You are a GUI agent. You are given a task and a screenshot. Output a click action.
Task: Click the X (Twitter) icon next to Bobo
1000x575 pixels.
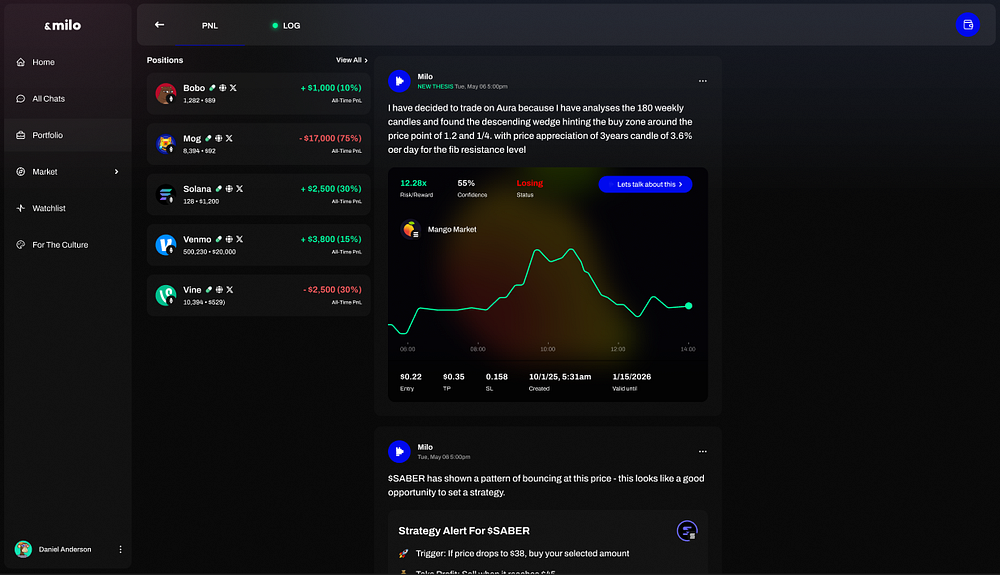pyautogui.click(x=233, y=88)
